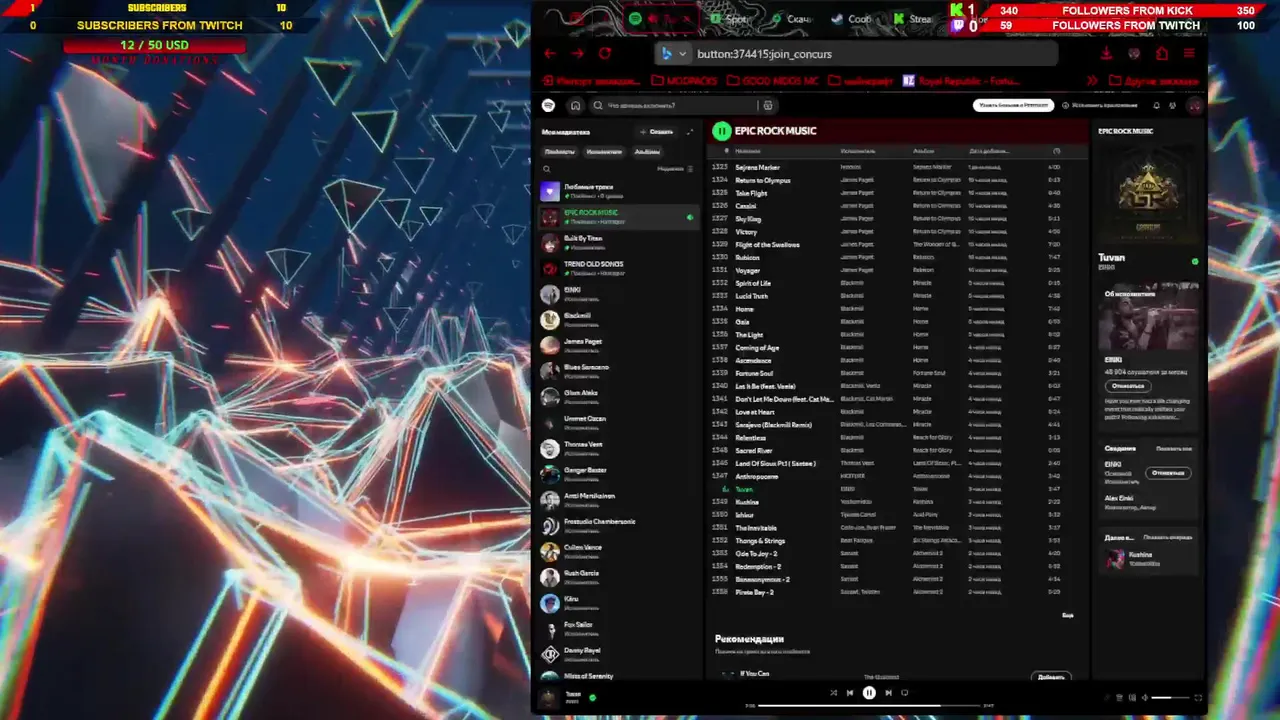Image resolution: width=1280 pixels, height=720 pixels.
Task: Enter fullscreen with player bar icon
Action: pos(1198,698)
